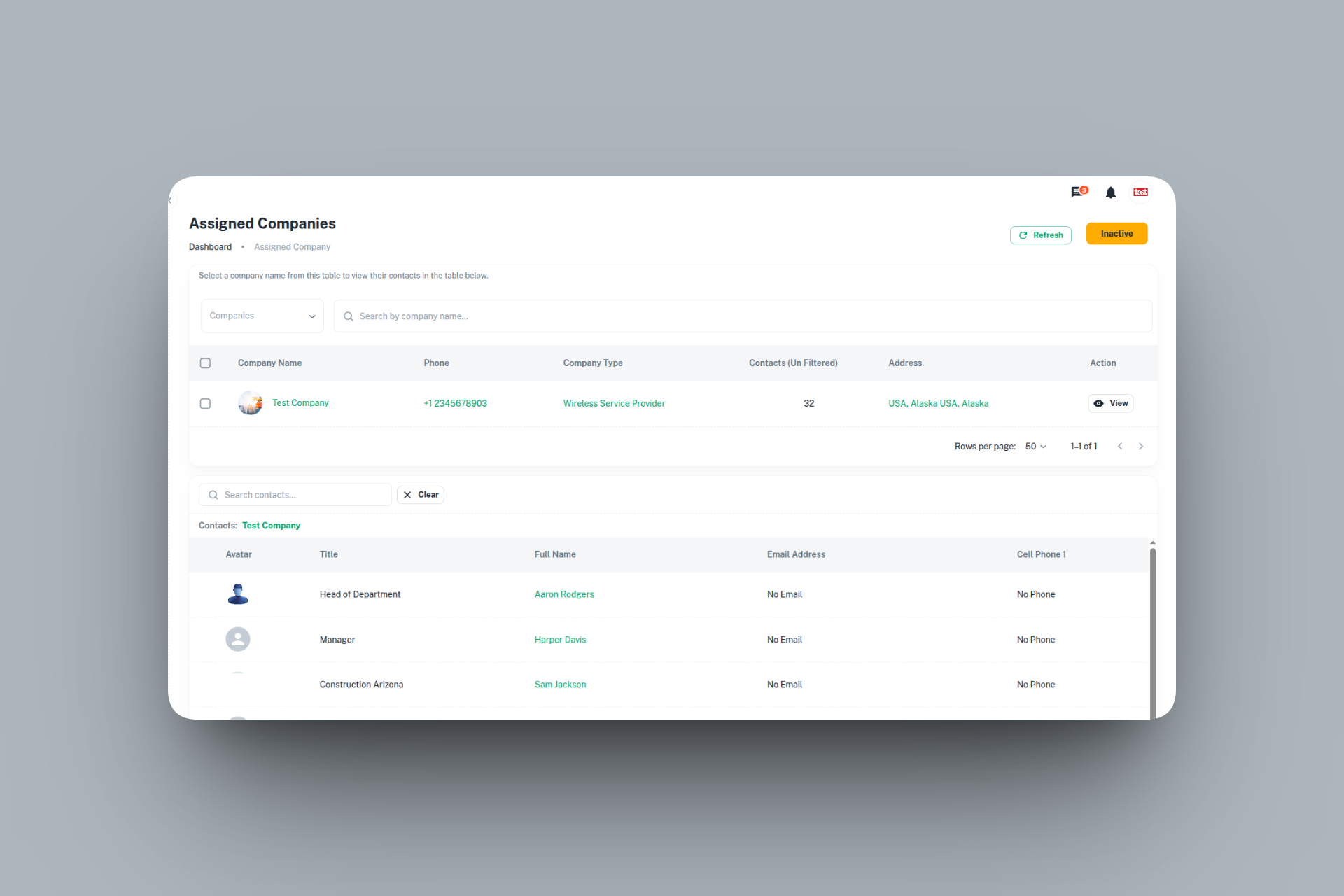Image resolution: width=1344 pixels, height=896 pixels.
Task: Click phone number +1 2345678903
Action: click(x=455, y=403)
